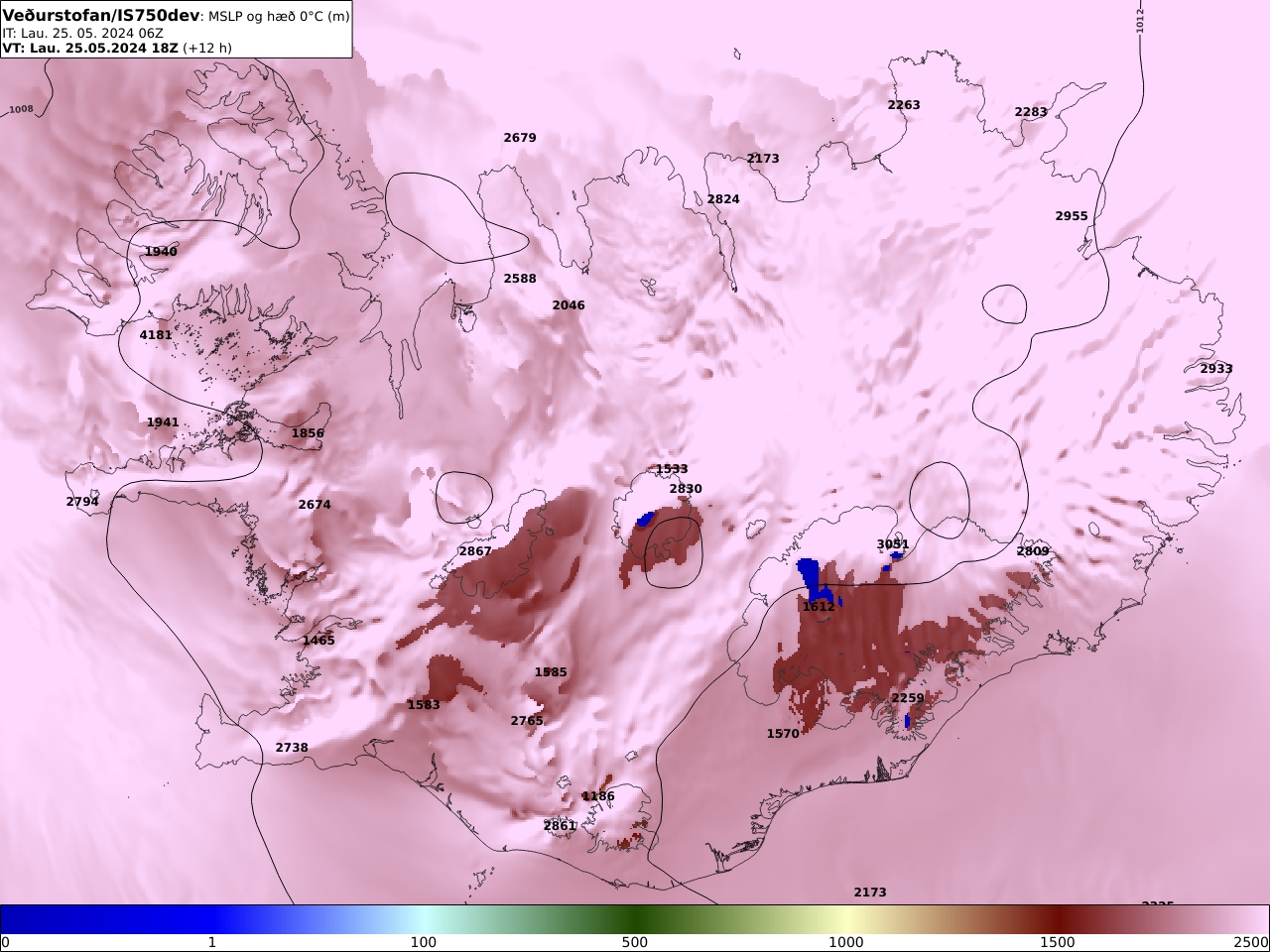Pick the 1940 label on the map

[x=161, y=252]
